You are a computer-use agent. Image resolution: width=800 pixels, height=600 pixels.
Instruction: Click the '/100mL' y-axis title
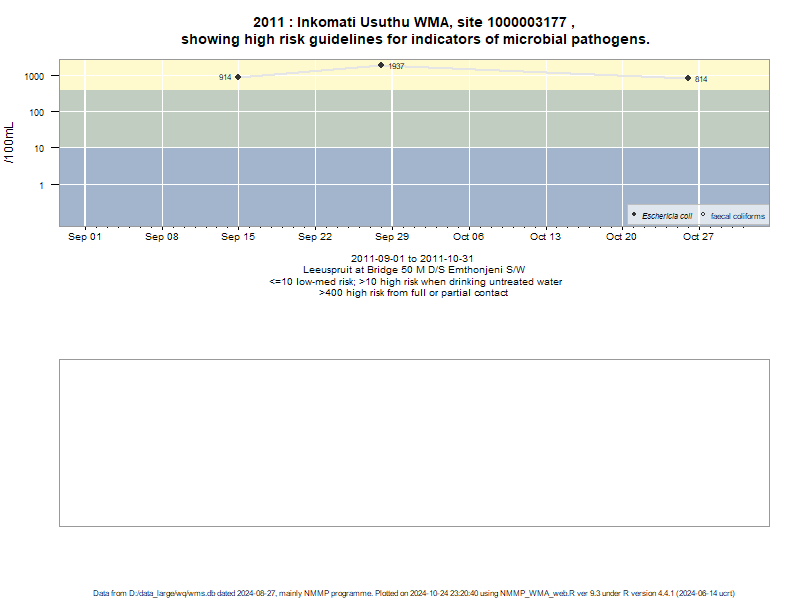(x=9, y=143)
